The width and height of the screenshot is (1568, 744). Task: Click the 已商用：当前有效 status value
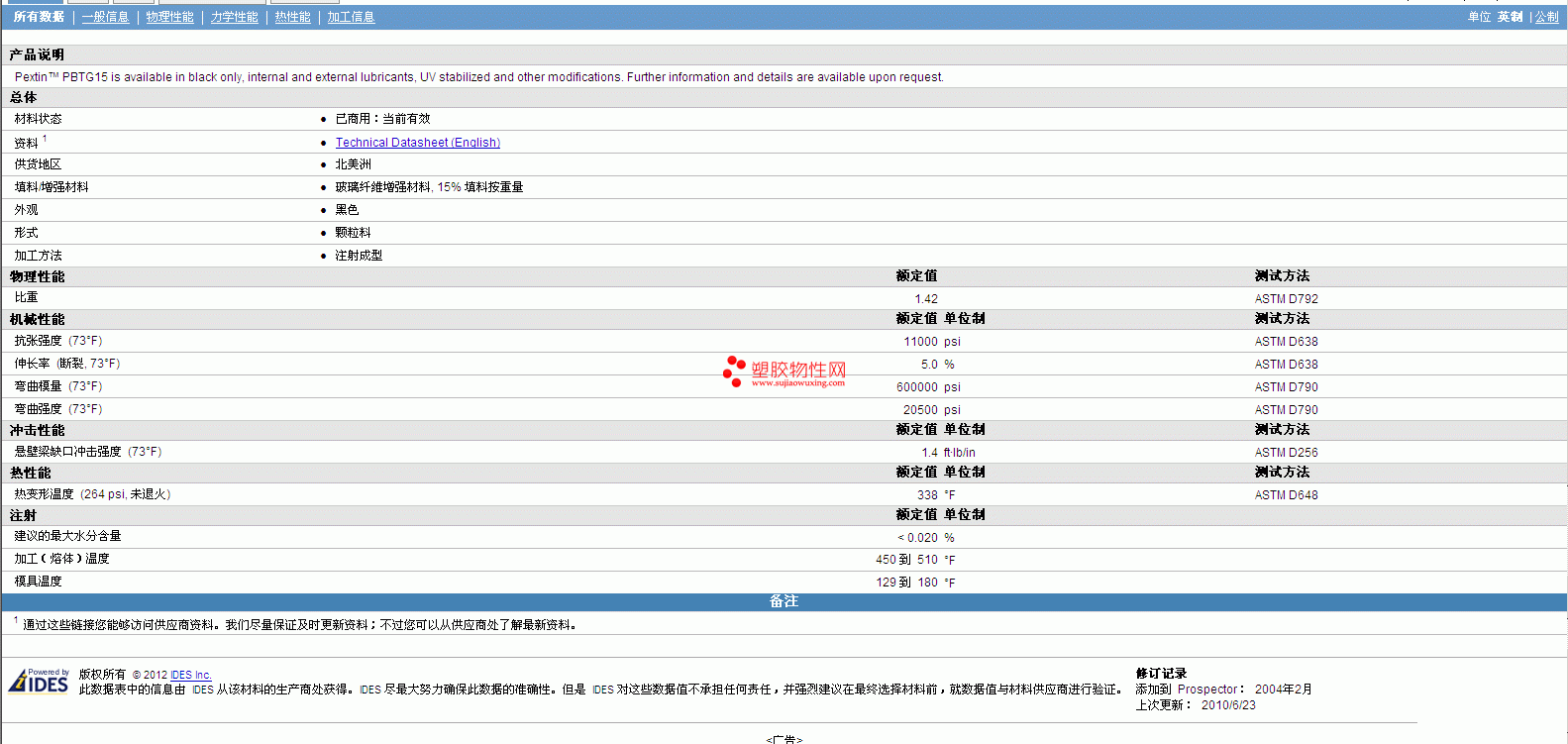[382, 119]
